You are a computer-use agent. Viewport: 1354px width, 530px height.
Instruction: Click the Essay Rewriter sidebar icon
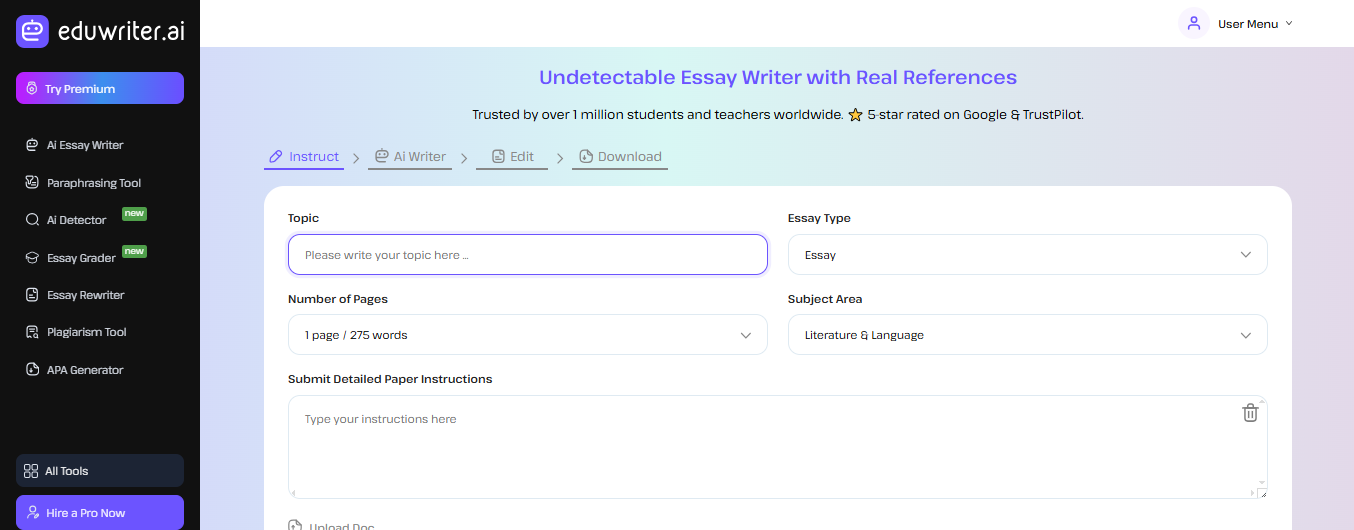click(x=32, y=295)
